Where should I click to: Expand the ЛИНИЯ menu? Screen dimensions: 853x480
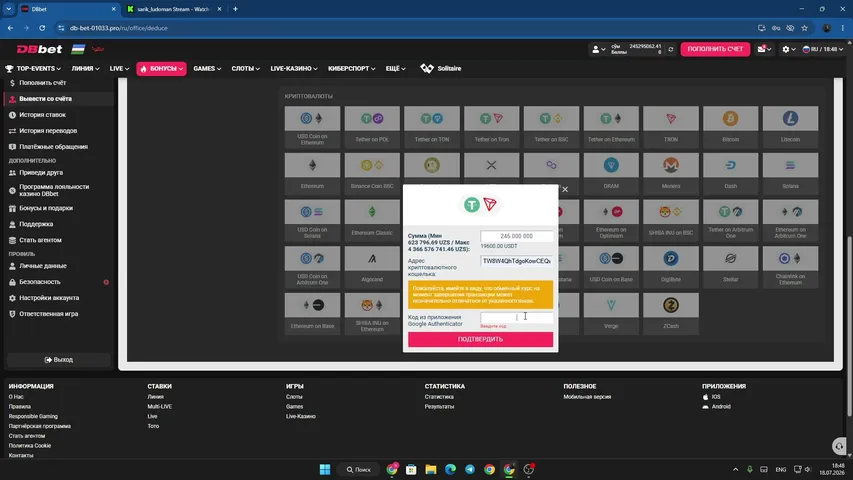point(85,69)
